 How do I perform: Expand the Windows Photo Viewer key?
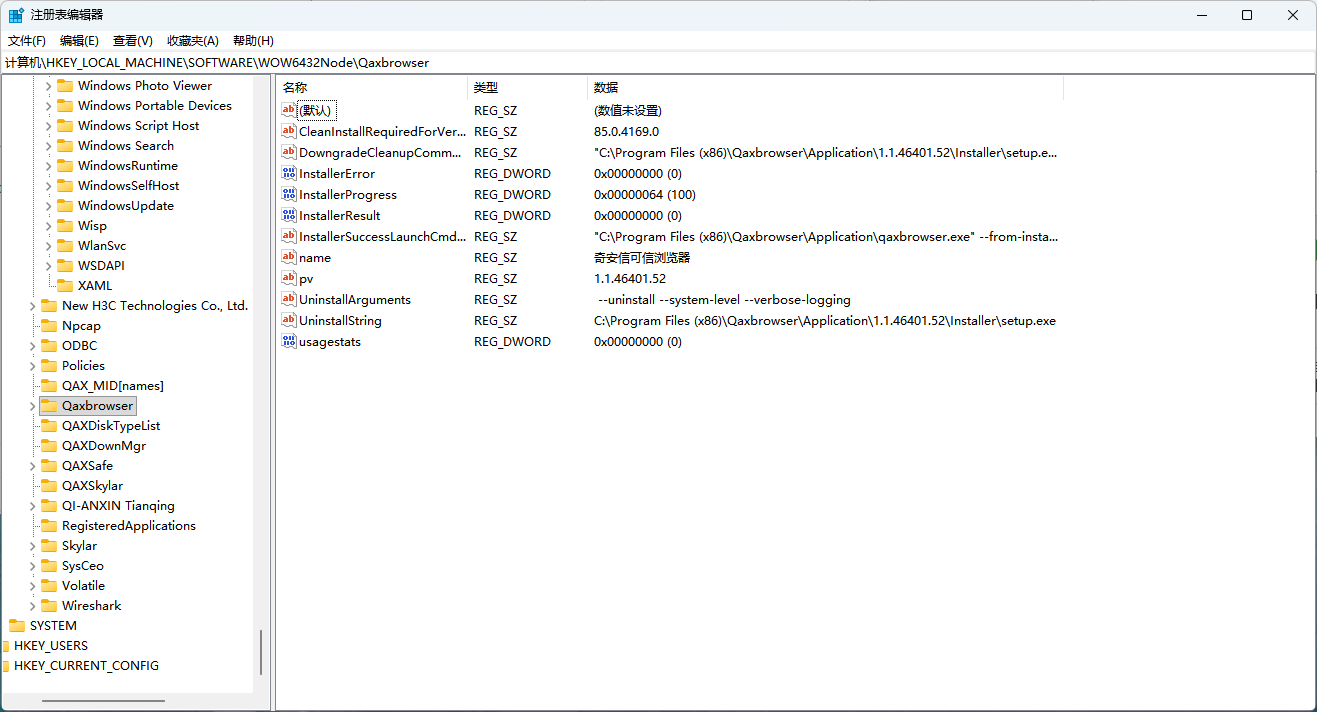point(48,86)
